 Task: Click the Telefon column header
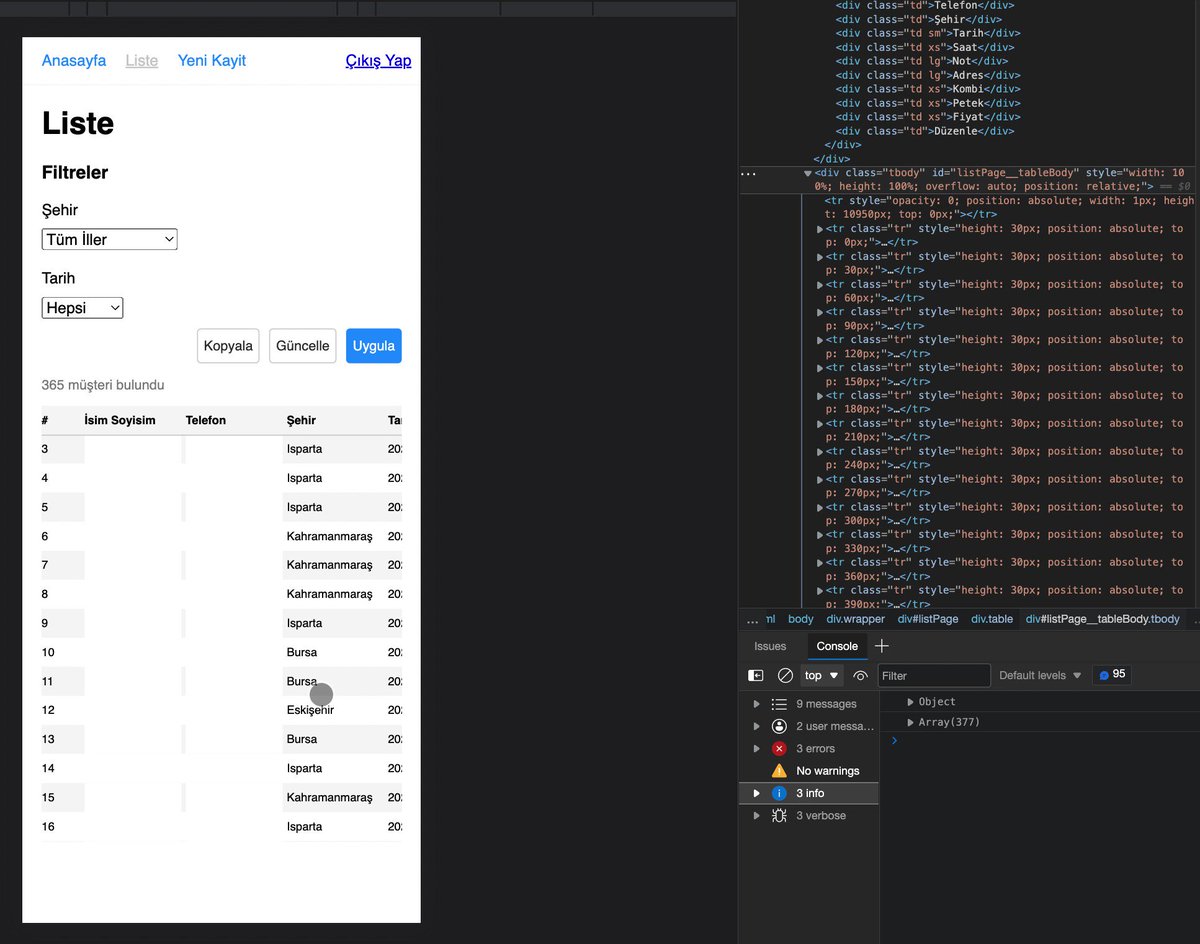(x=206, y=420)
